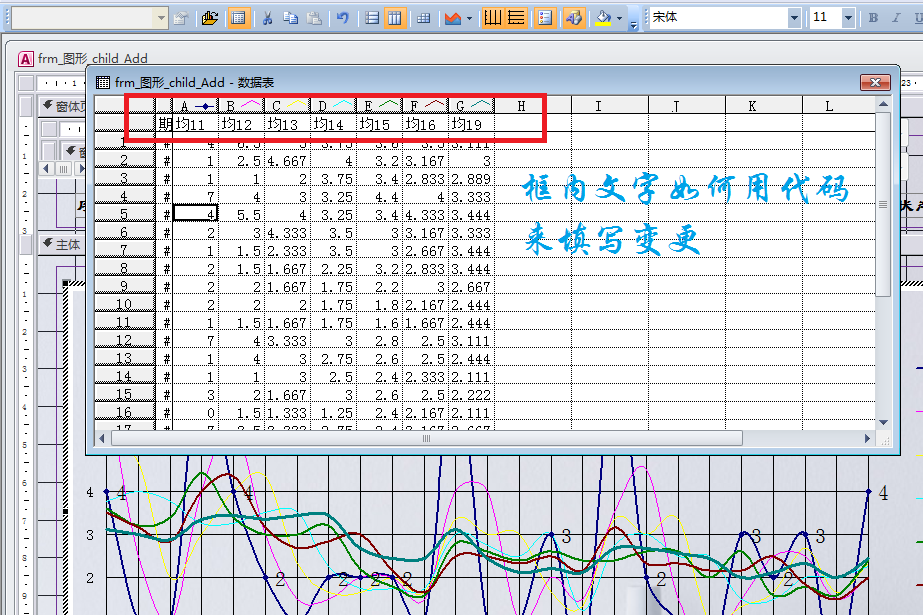
Task: Click the 2.222 cell in row 15
Action: [x=472, y=394]
